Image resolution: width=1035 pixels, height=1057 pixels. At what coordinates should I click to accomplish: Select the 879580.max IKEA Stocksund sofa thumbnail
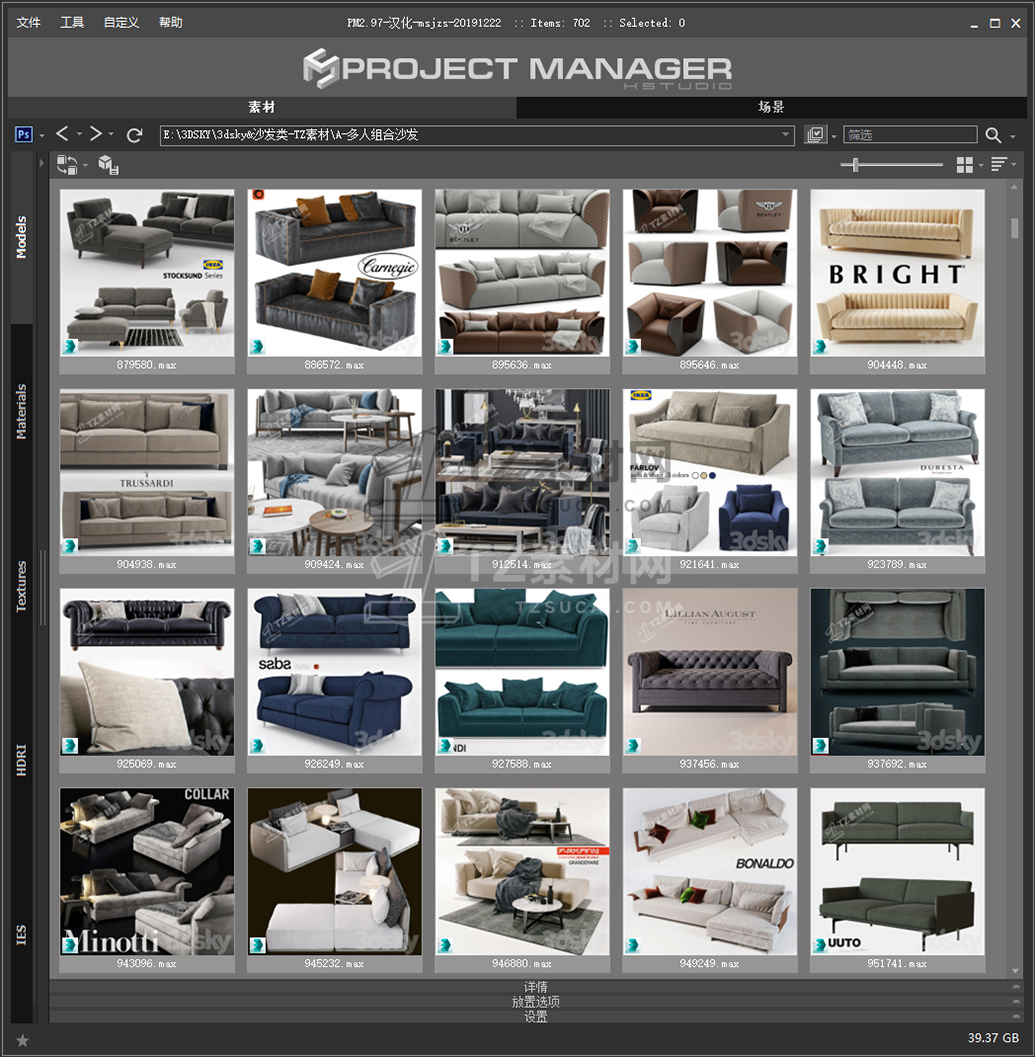pos(147,273)
